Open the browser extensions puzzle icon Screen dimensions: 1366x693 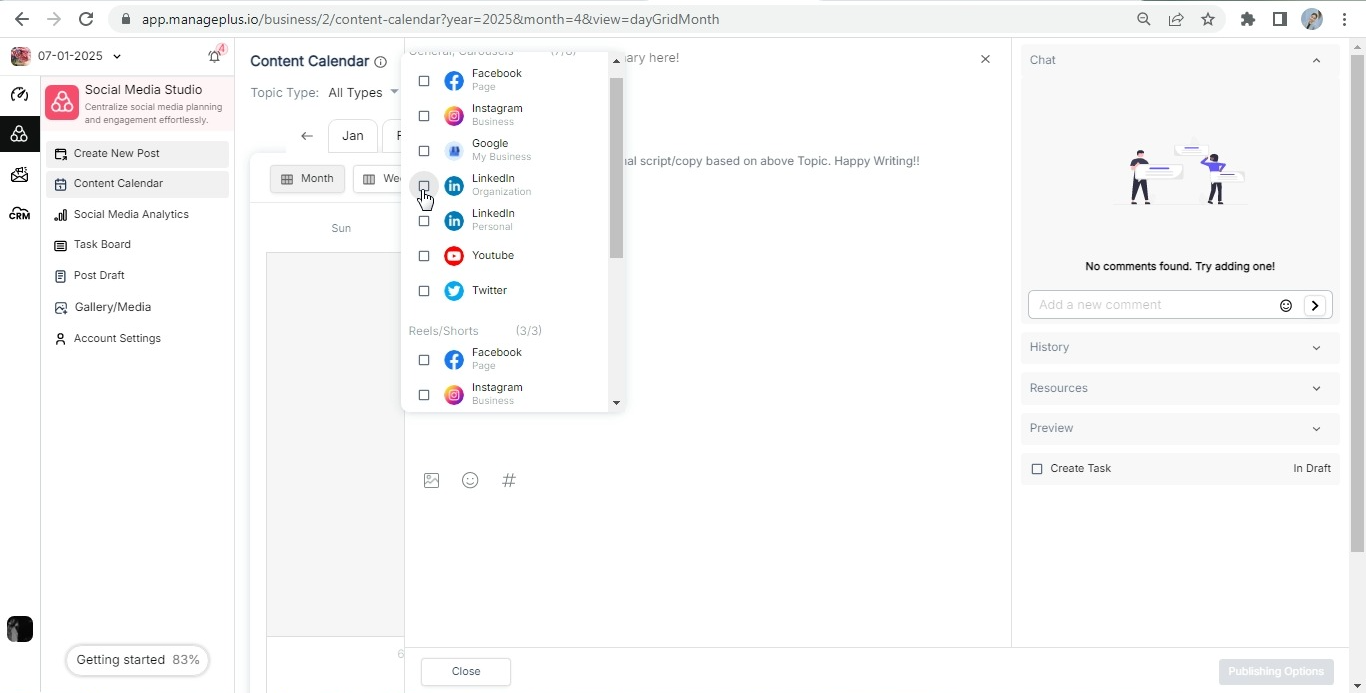tap(1248, 19)
